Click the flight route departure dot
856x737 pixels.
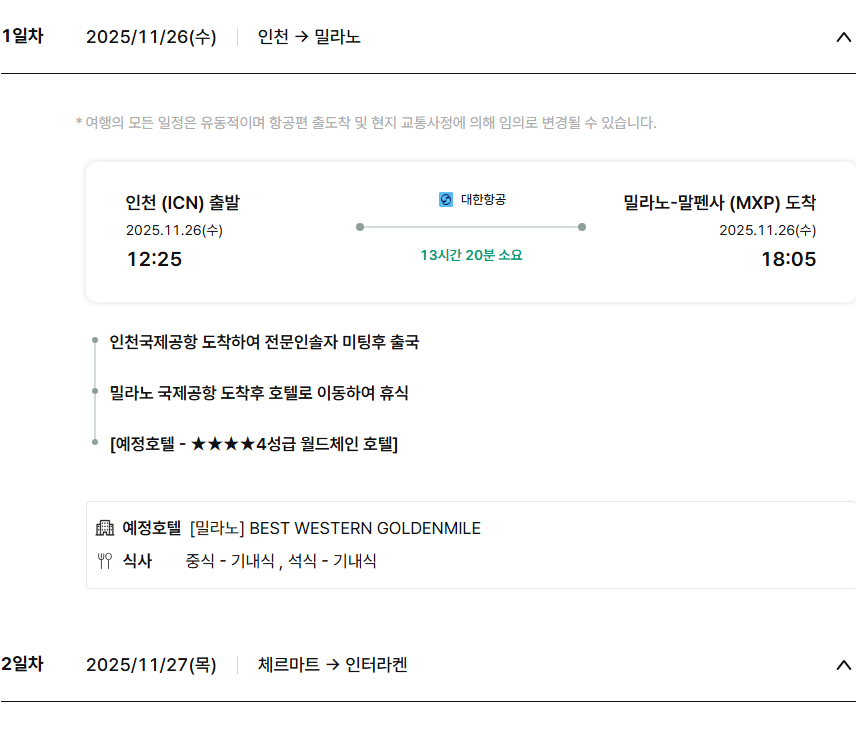click(360, 227)
